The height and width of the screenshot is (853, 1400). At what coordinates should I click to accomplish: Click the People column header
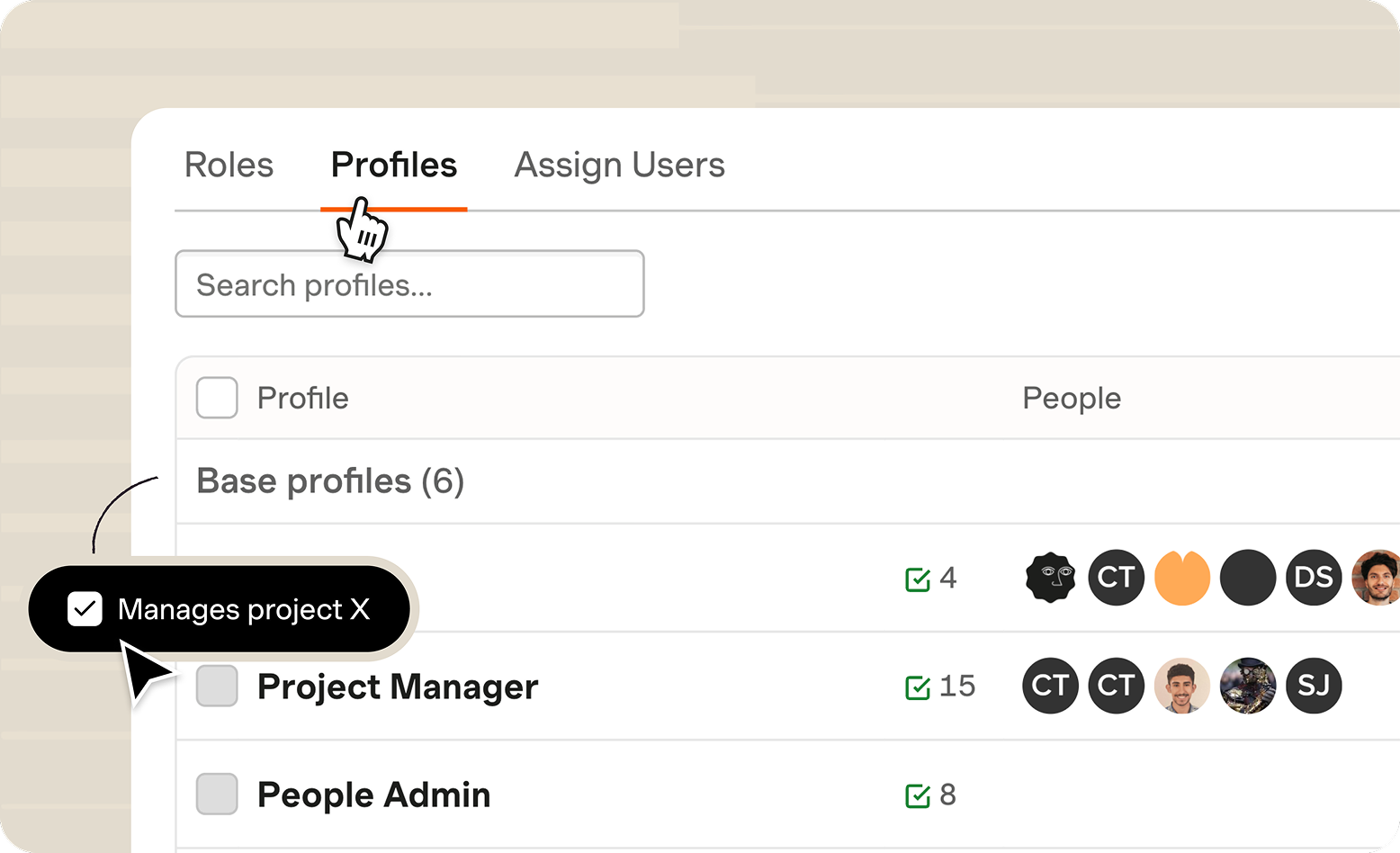point(1072,399)
